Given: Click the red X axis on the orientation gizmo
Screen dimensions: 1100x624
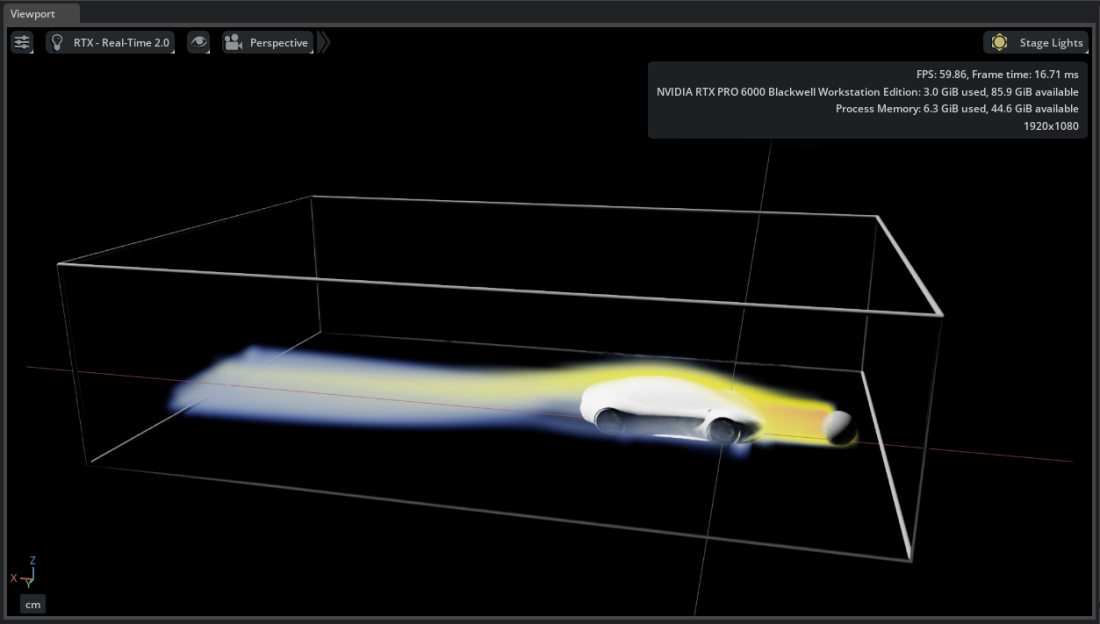Looking at the screenshot, I should tap(14, 577).
